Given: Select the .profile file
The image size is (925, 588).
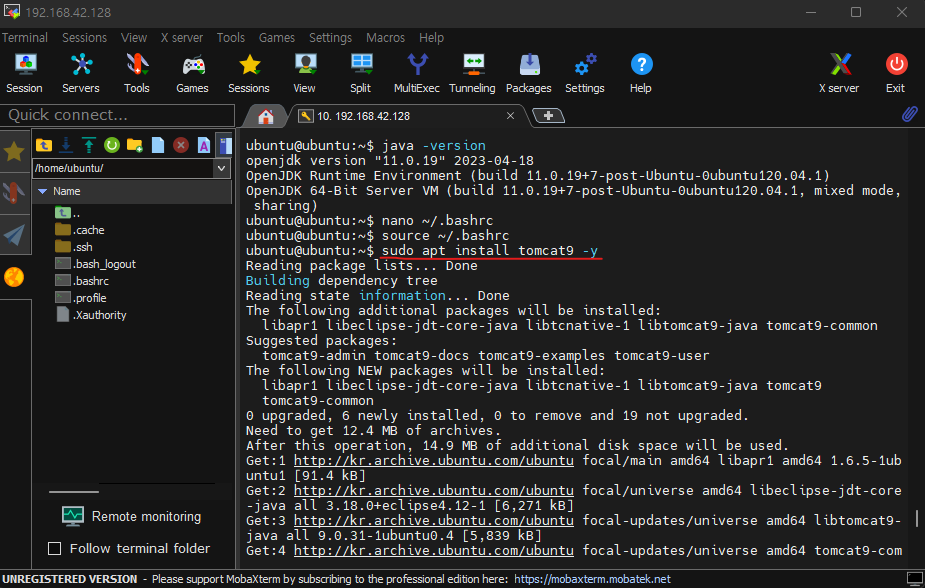Looking at the screenshot, I should [x=81, y=298].
